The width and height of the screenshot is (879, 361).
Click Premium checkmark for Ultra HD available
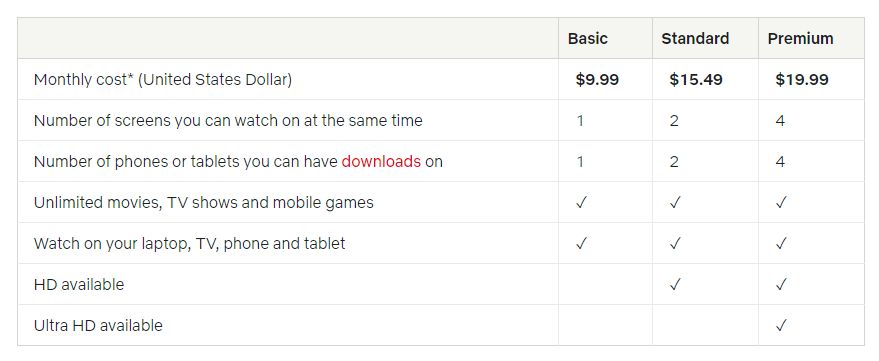pyautogui.click(x=781, y=325)
